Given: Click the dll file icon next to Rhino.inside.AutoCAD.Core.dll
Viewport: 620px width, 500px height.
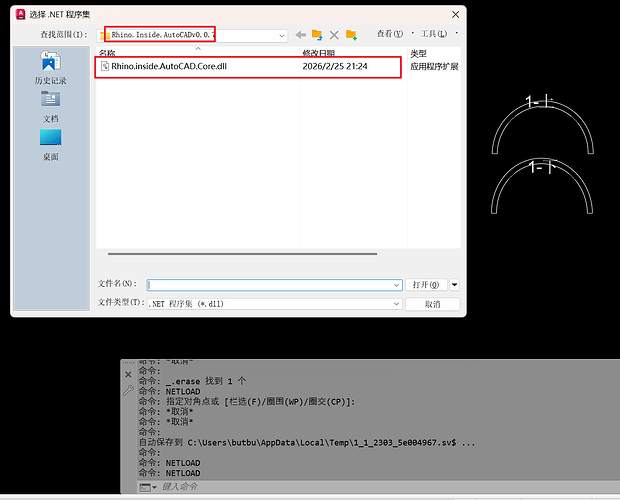Looking at the screenshot, I should click(105, 66).
